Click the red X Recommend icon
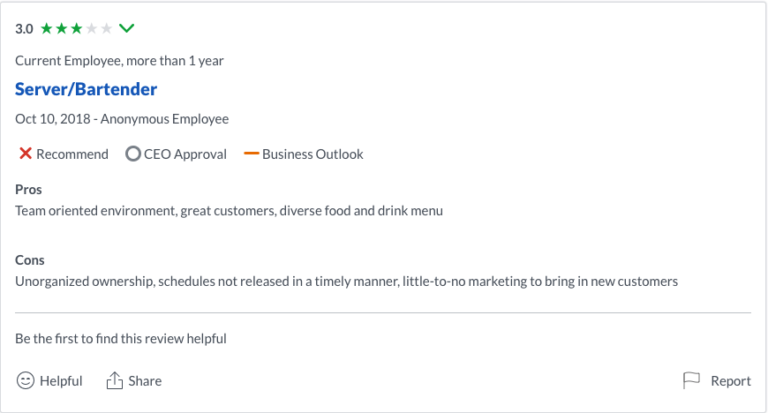 click(x=25, y=154)
